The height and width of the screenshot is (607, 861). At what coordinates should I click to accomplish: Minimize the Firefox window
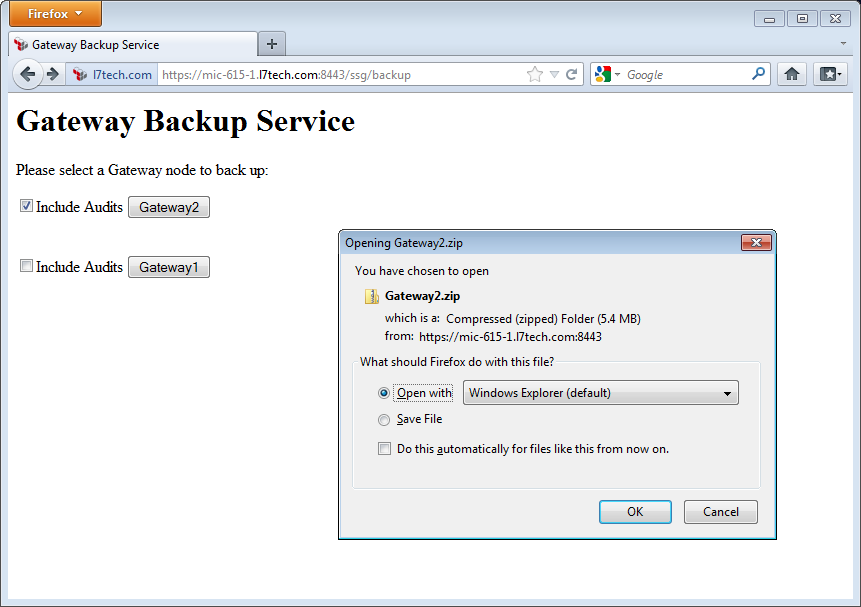769,19
